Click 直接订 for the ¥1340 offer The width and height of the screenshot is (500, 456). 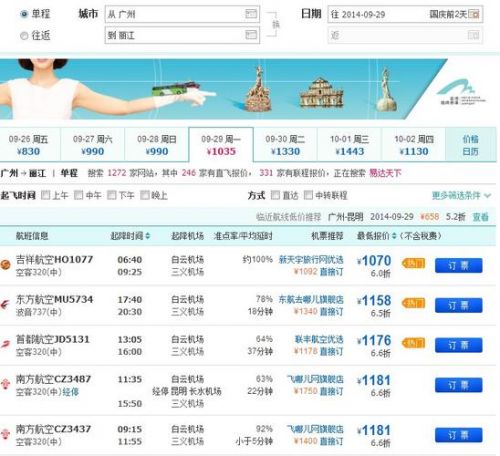tap(331, 312)
